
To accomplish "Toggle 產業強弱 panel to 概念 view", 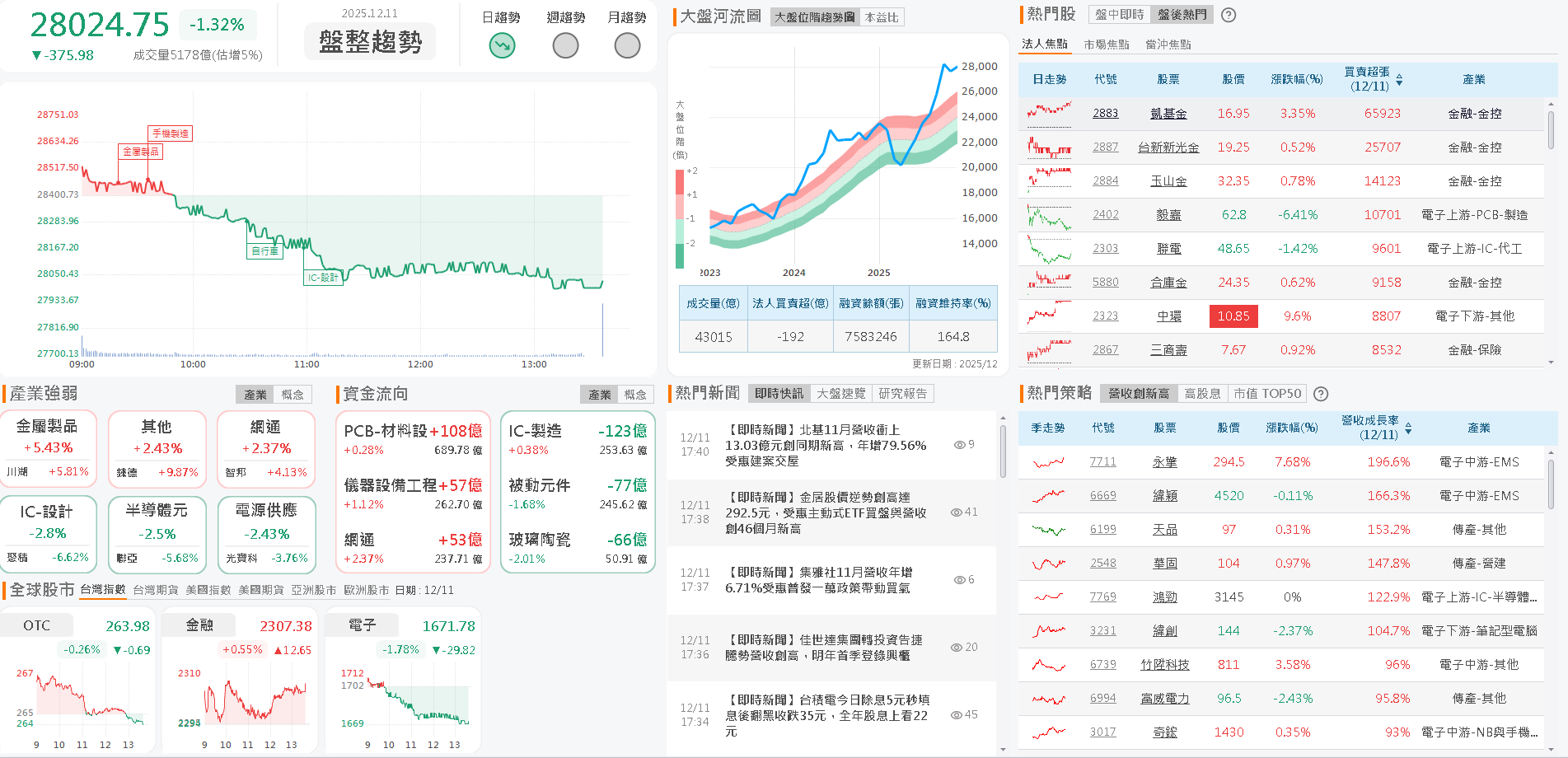I will (x=294, y=394).
